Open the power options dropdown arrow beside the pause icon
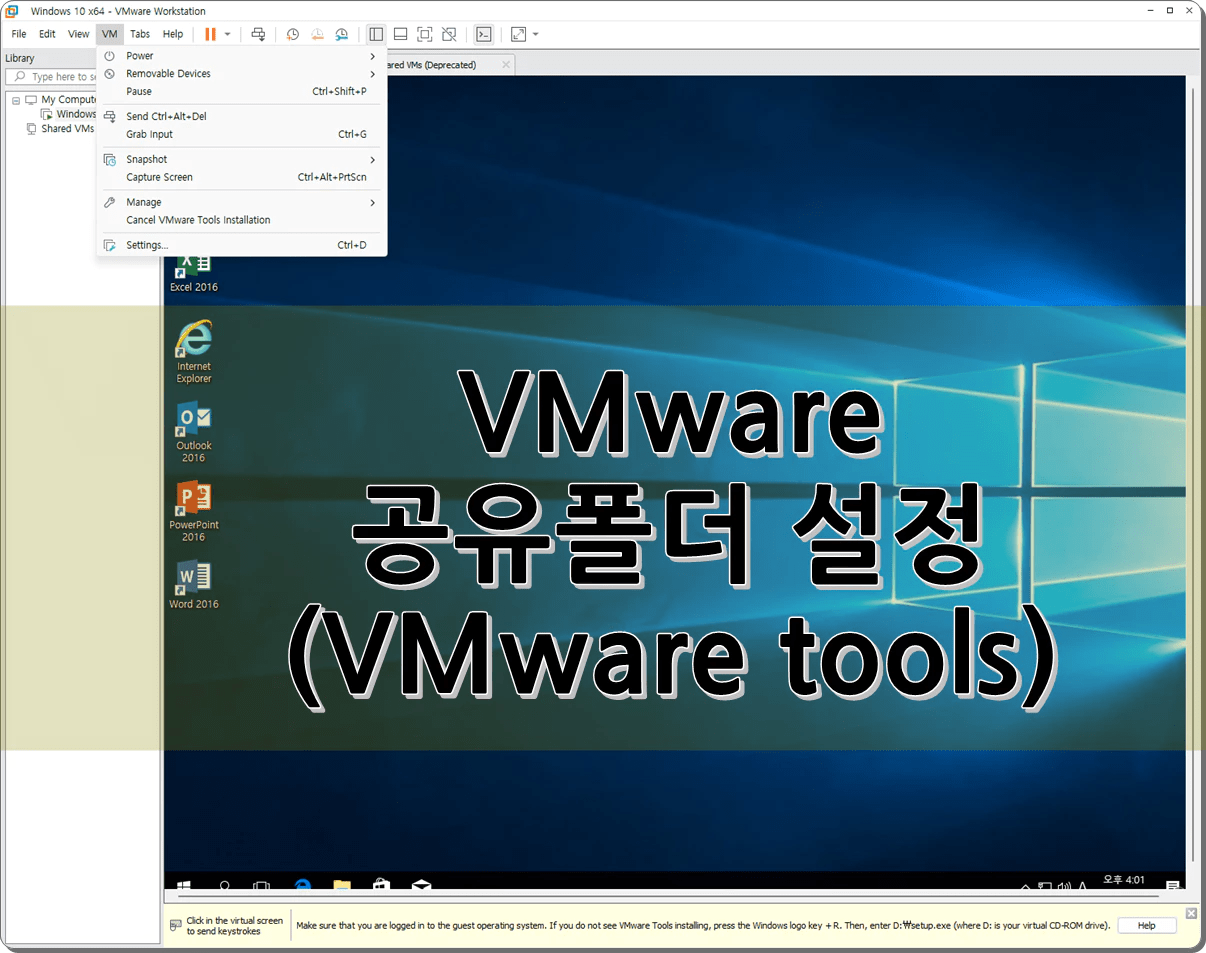This screenshot has width=1206, height=953. point(227,34)
